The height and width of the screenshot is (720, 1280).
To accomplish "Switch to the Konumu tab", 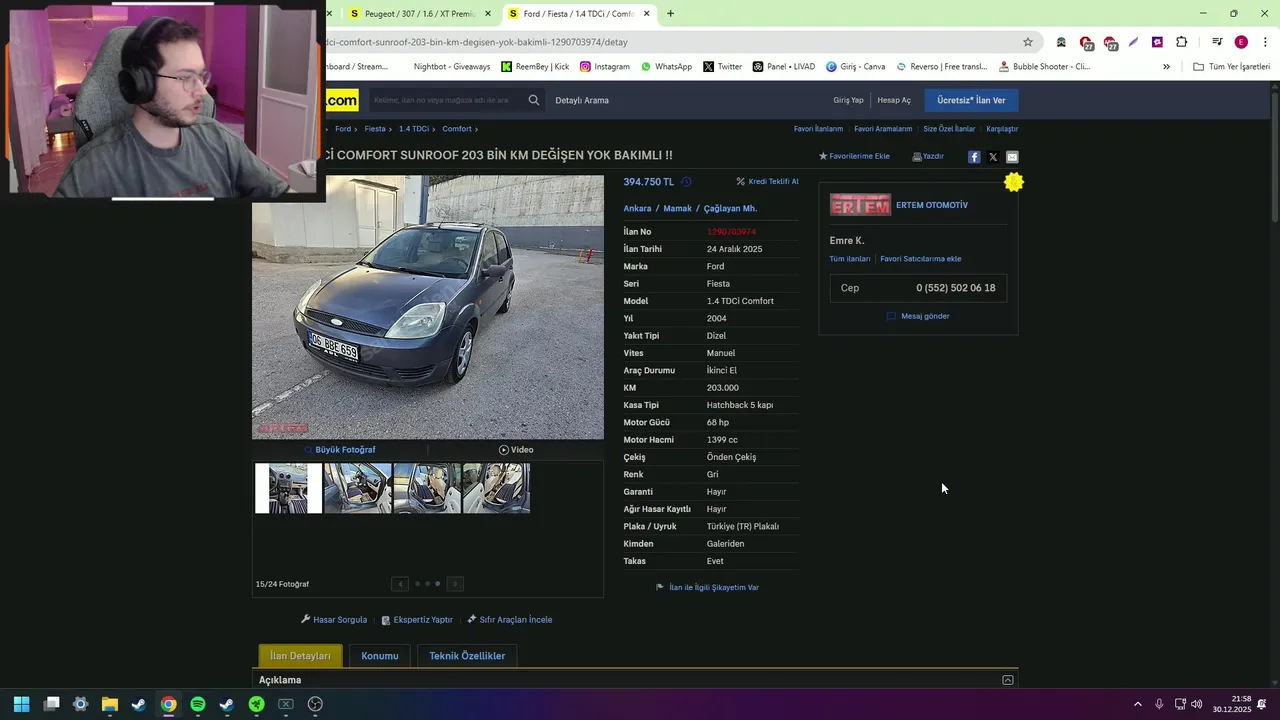I will (380, 656).
